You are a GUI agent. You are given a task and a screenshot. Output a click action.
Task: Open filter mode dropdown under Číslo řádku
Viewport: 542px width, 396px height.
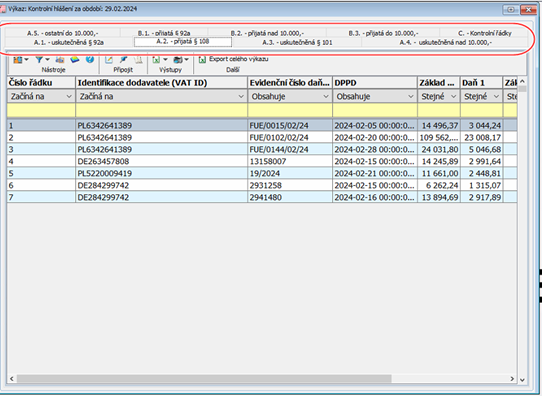69,97
